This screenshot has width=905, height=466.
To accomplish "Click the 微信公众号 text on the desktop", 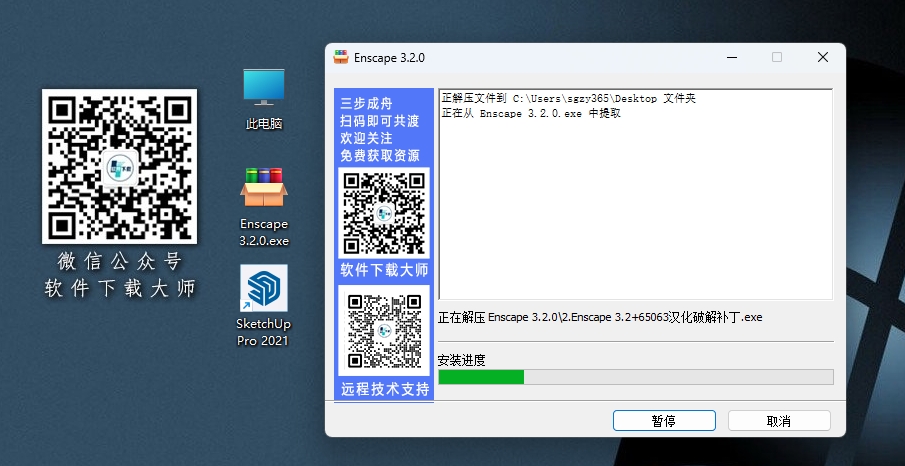I will point(120,262).
